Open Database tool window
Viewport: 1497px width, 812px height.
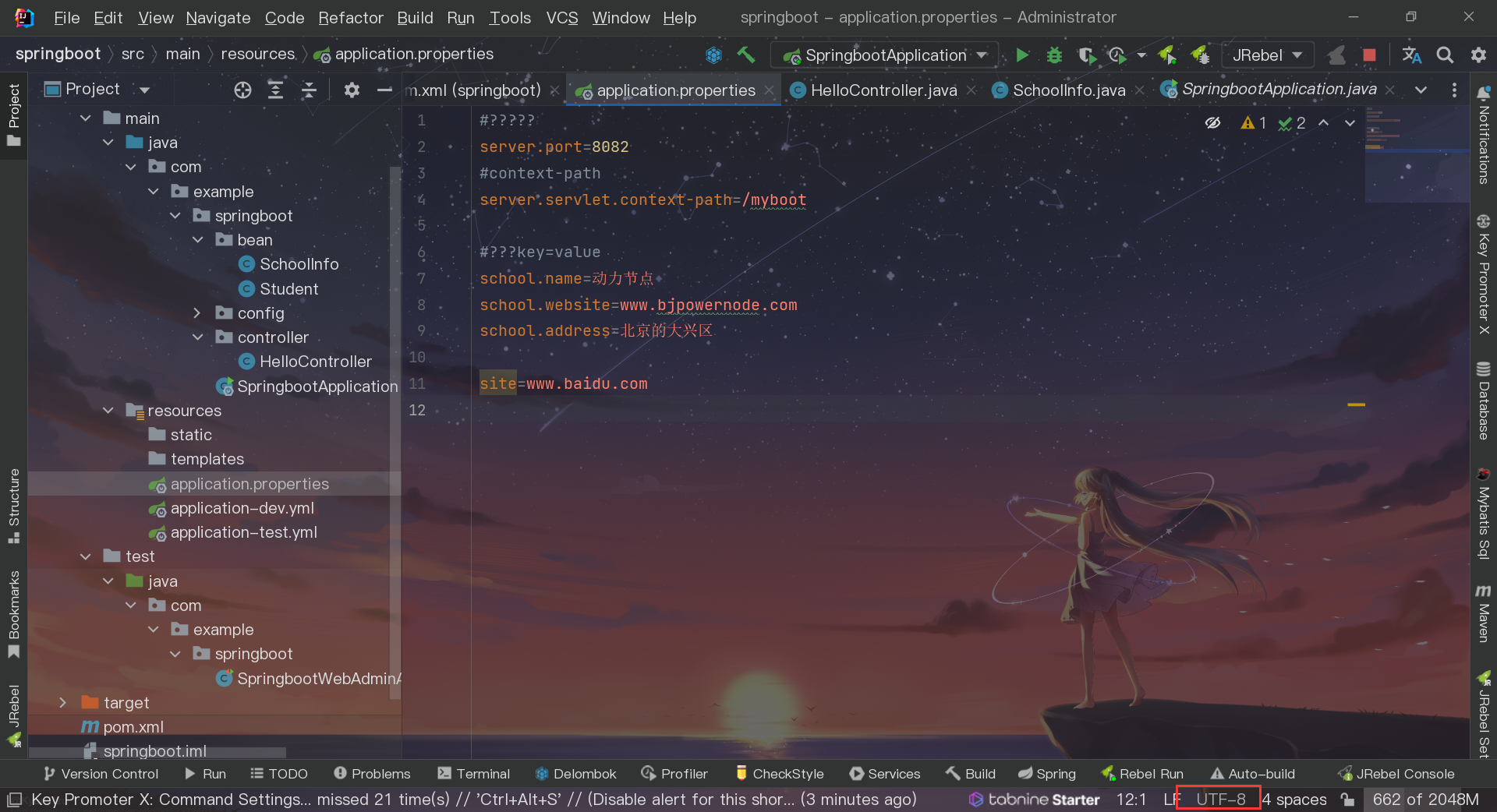(1483, 401)
